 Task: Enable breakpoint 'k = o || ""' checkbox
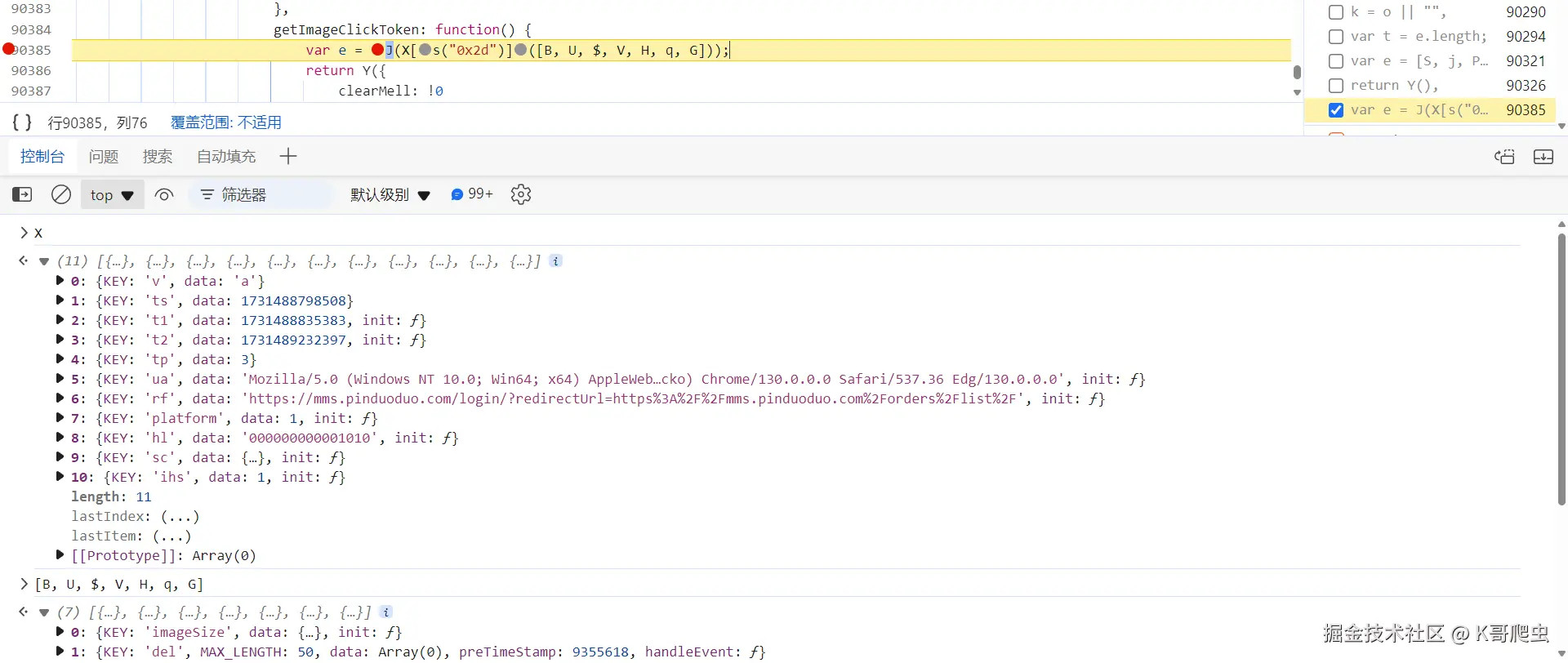[x=1336, y=12]
